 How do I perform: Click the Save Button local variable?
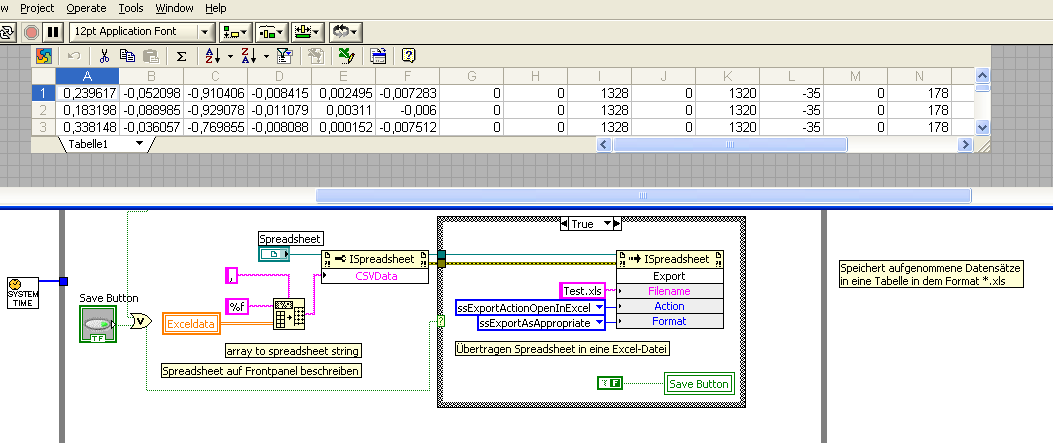pos(699,383)
